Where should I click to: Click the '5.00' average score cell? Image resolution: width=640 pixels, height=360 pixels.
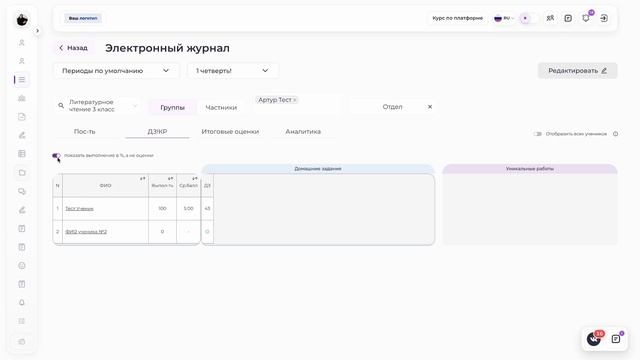pos(188,209)
